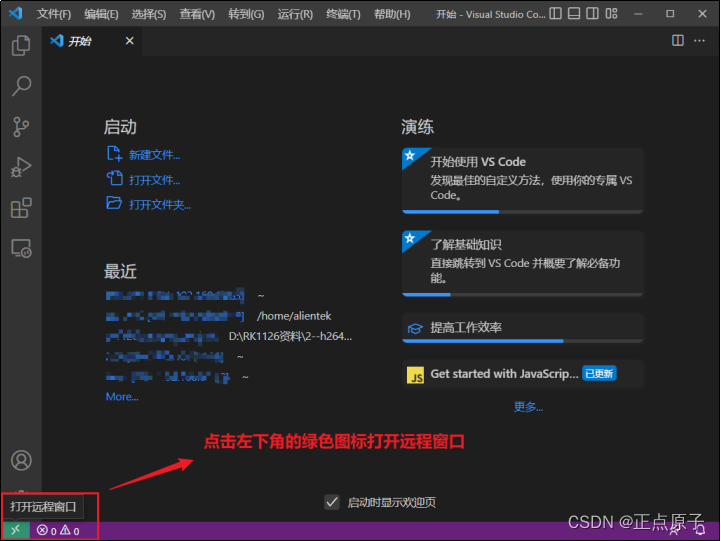Click the VS Code logo in title bar
Screen dimensions: 721x541
(x=15, y=13)
